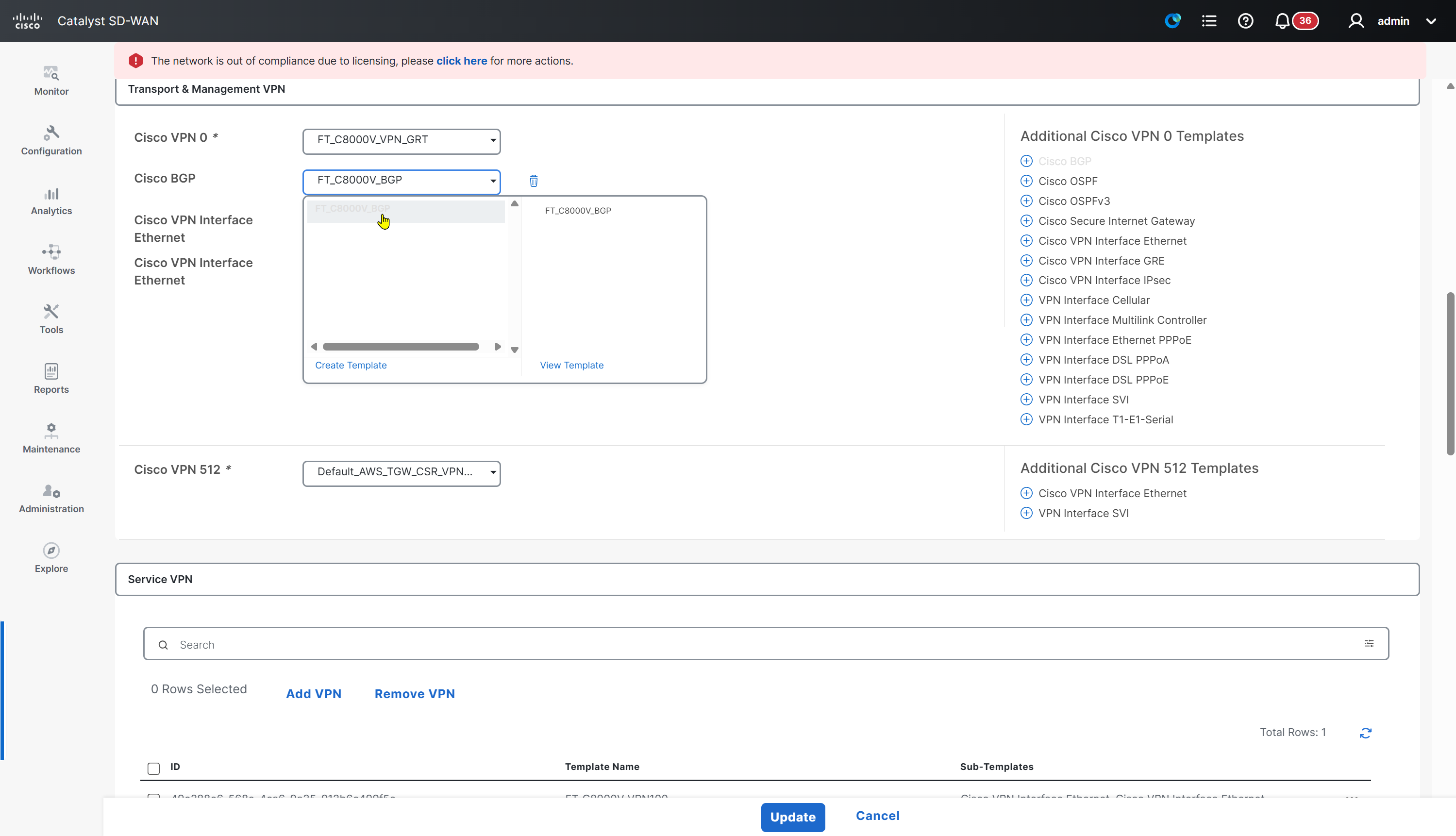Add VPN Interface Ethernet PPPoE template
This screenshot has height=836, width=1456.
pyautogui.click(x=1026, y=340)
